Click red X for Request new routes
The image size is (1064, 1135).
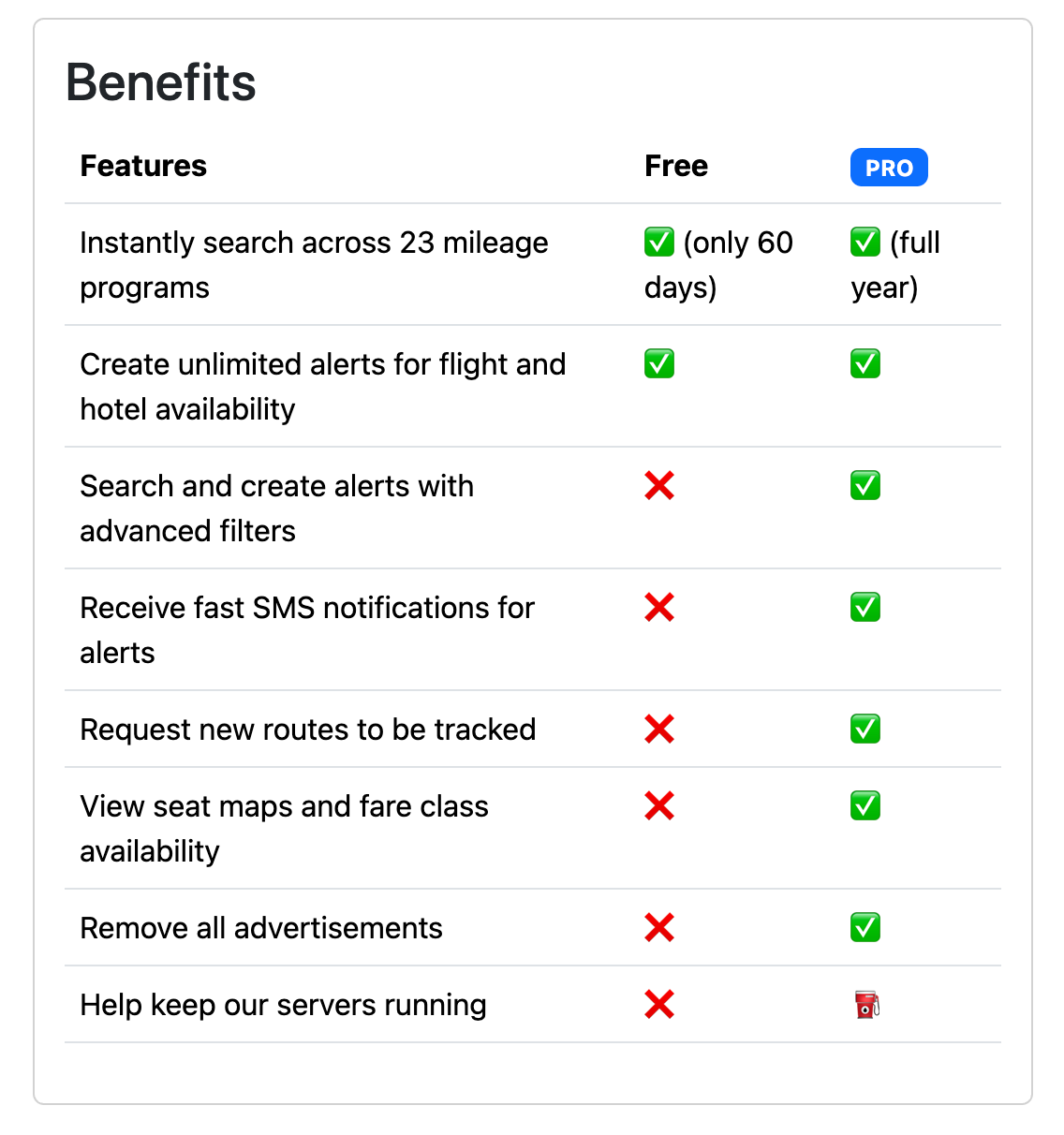(659, 730)
